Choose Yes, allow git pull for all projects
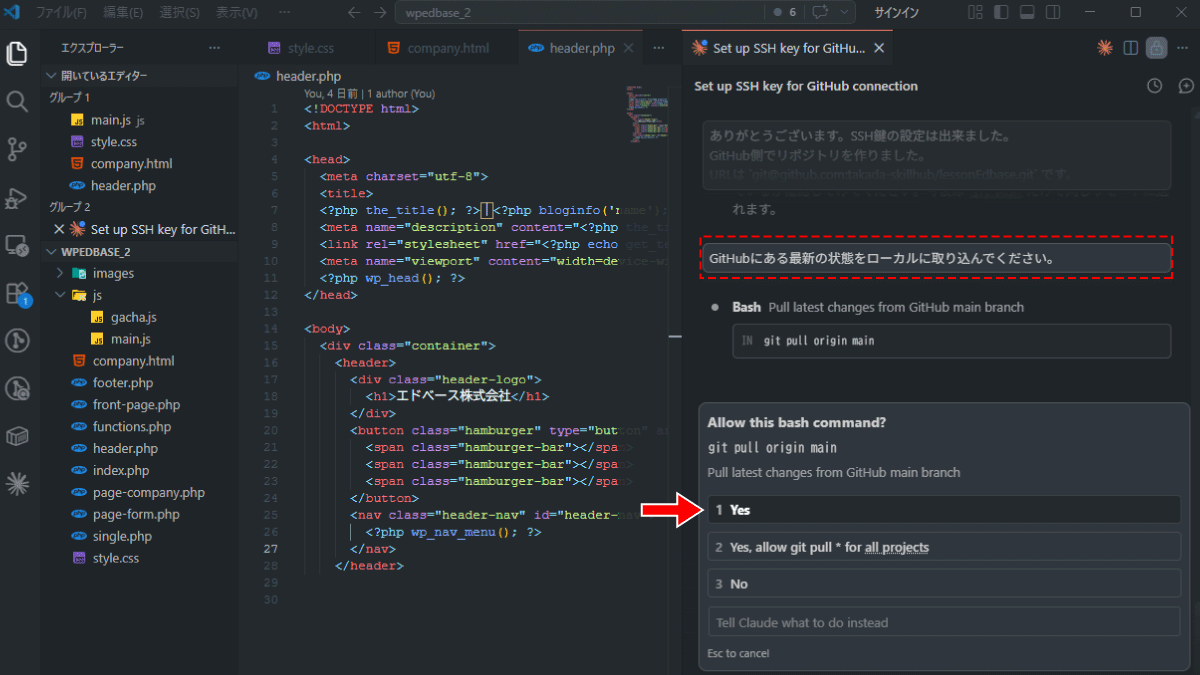Viewport: 1200px width, 675px height. (944, 547)
